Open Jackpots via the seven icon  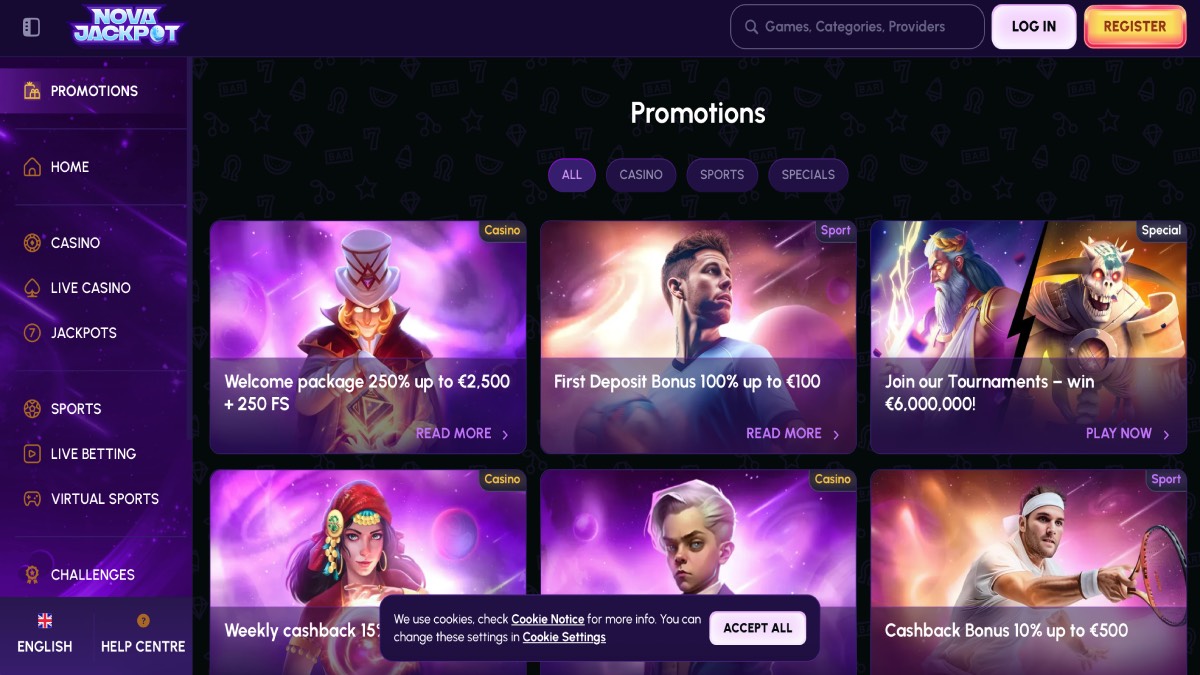click(x=32, y=333)
